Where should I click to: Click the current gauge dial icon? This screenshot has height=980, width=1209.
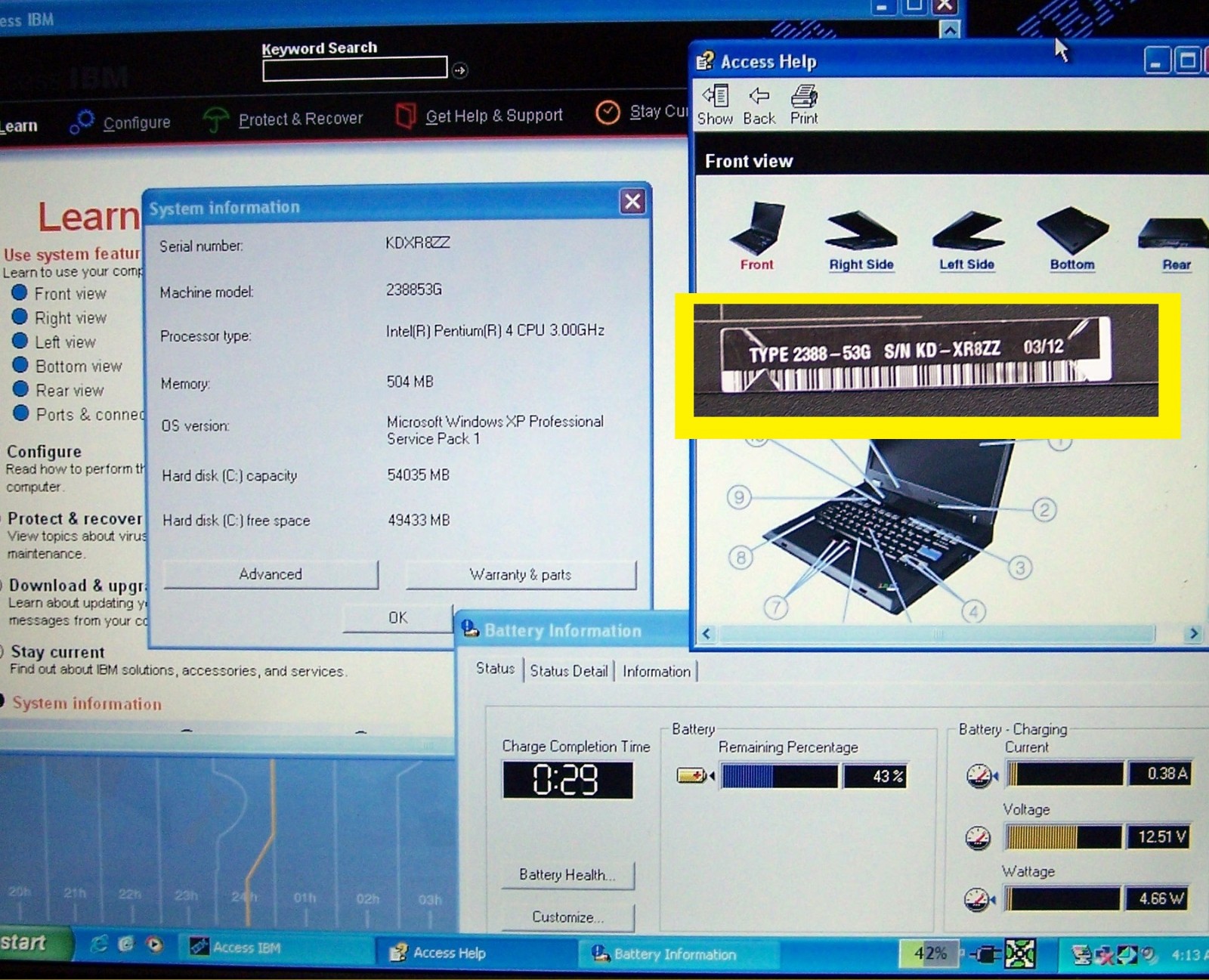(981, 775)
